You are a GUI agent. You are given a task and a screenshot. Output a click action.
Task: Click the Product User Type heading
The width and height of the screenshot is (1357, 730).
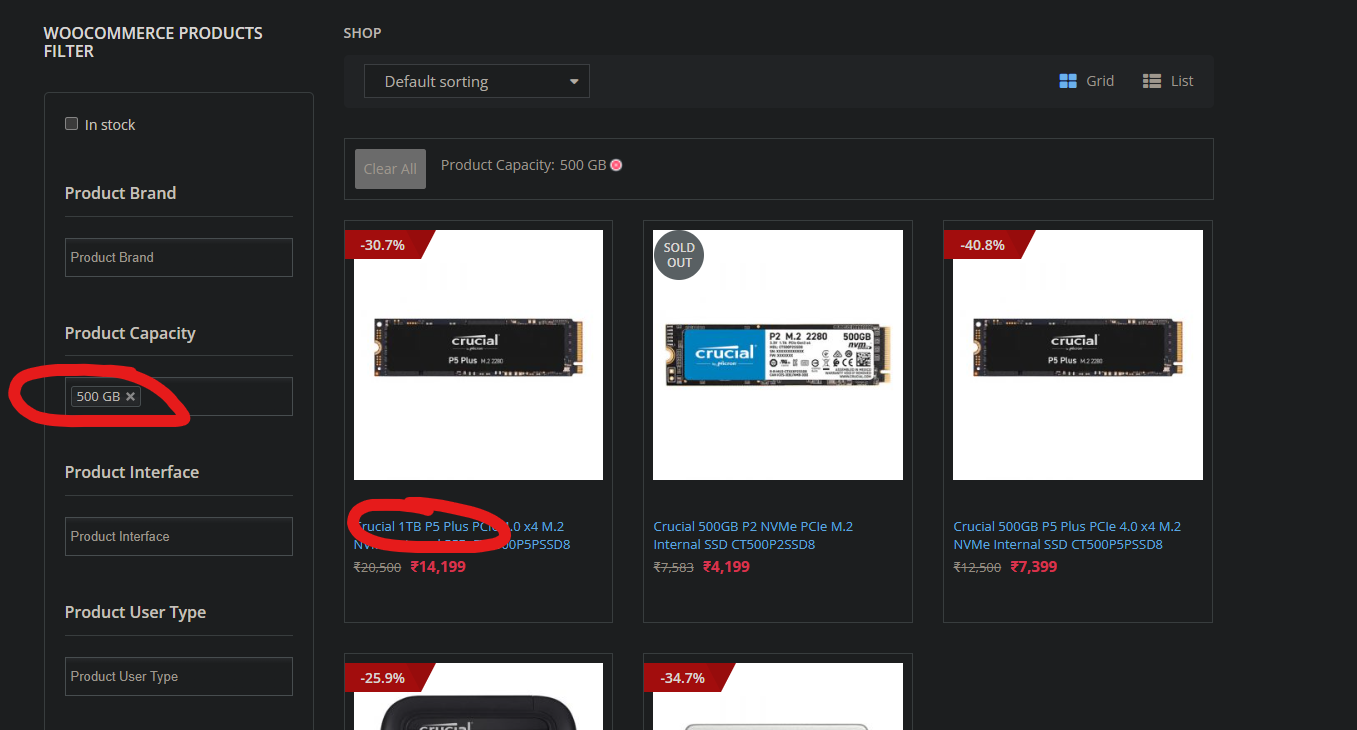(x=135, y=612)
